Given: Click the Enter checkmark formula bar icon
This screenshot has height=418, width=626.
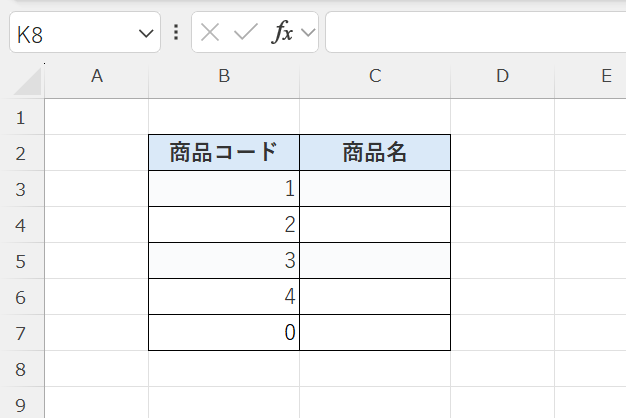Looking at the screenshot, I should (245, 33).
